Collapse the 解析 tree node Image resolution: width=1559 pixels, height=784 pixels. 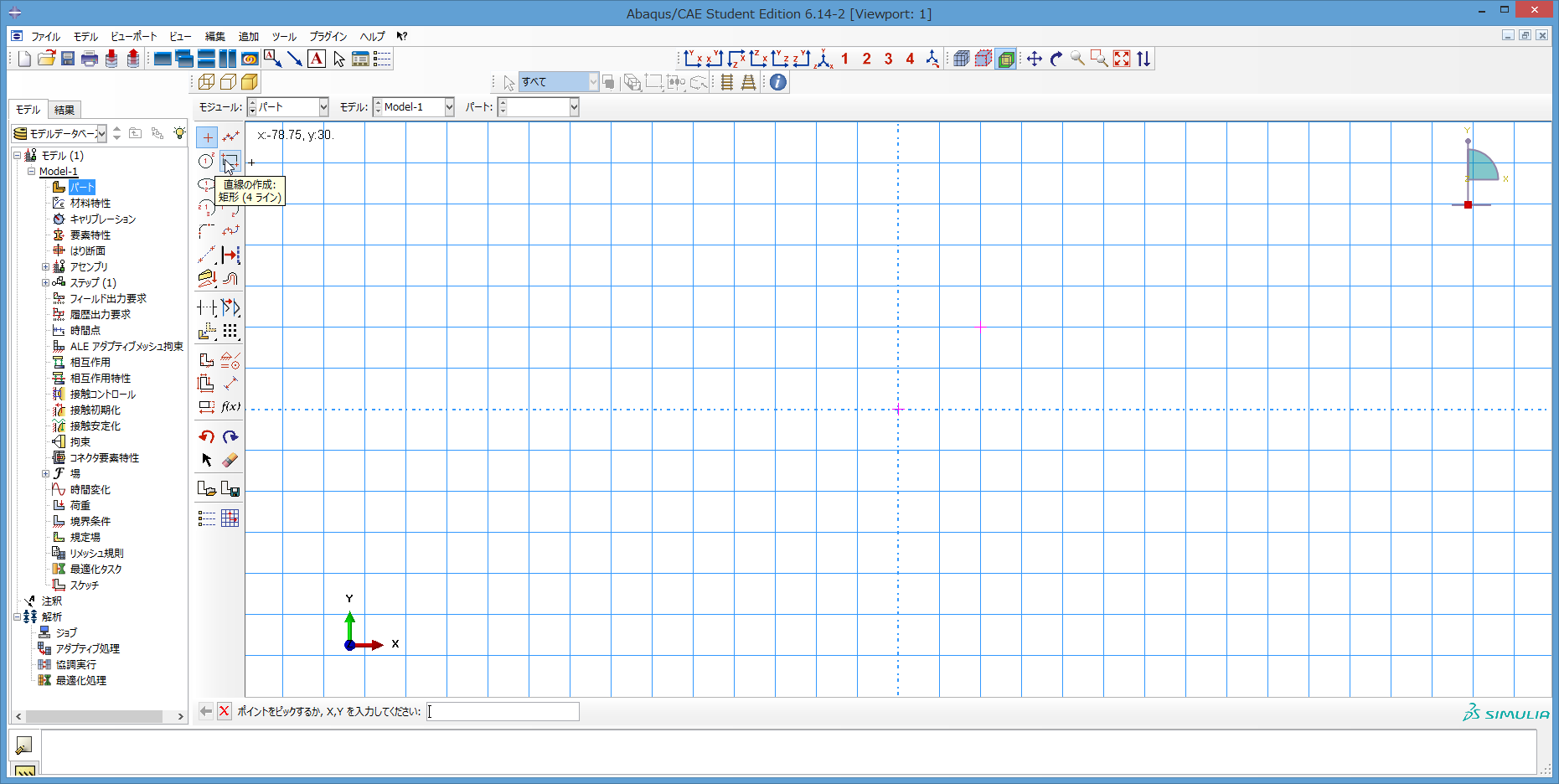pyautogui.click(x=17, y=617)
